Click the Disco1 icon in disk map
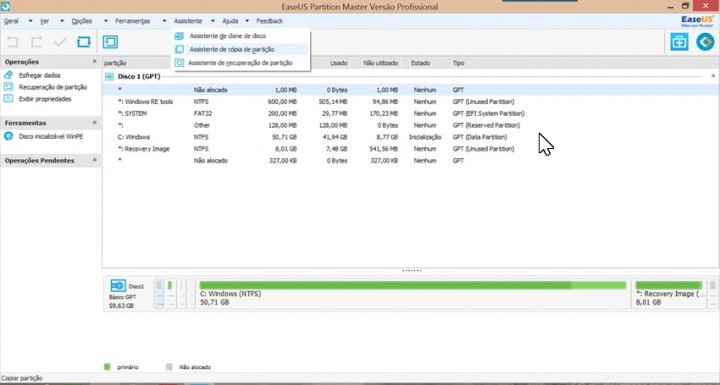720x385 pixels. [118, 285]
